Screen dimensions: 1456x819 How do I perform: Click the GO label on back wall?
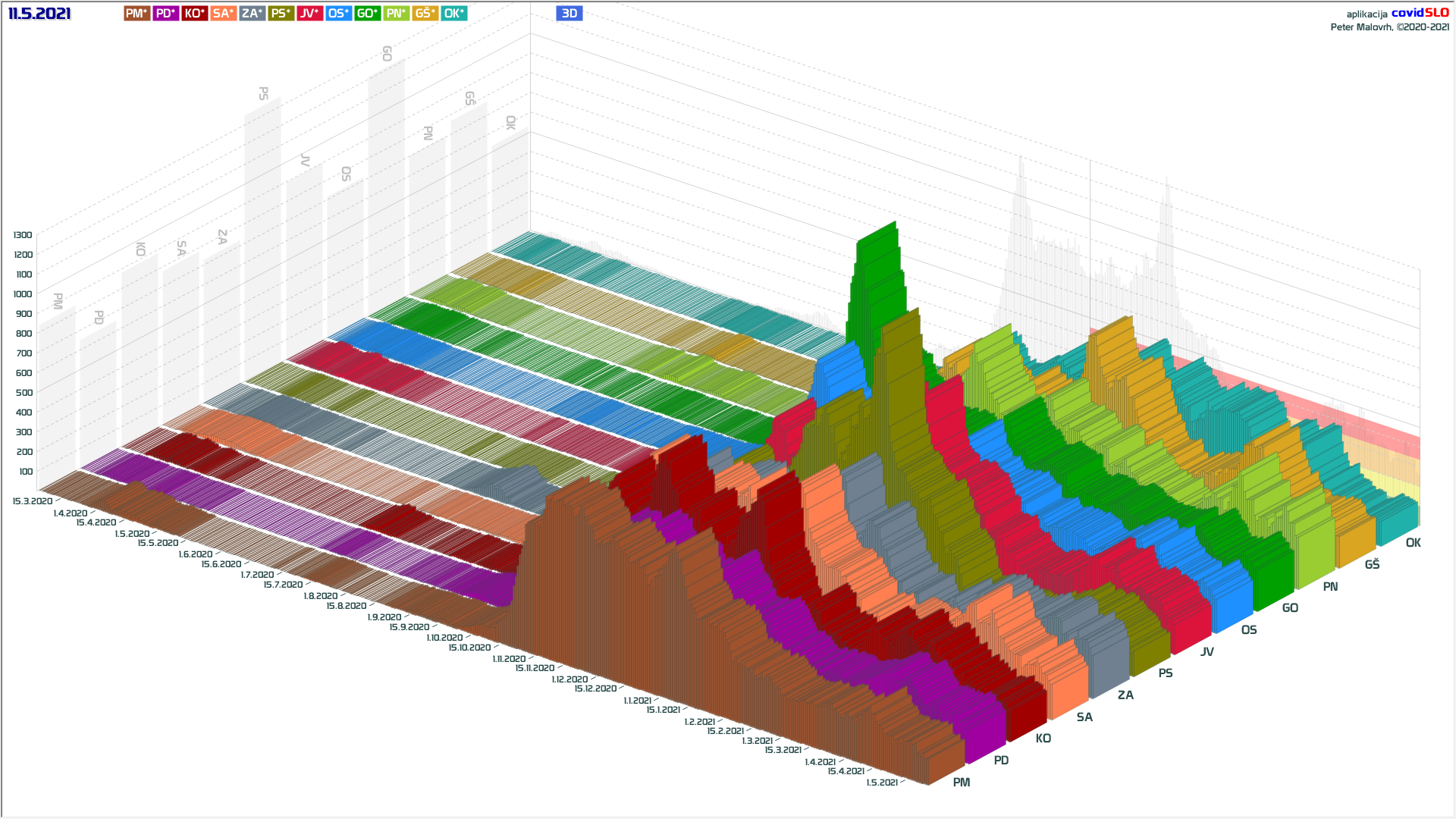(x=387, y=53)
